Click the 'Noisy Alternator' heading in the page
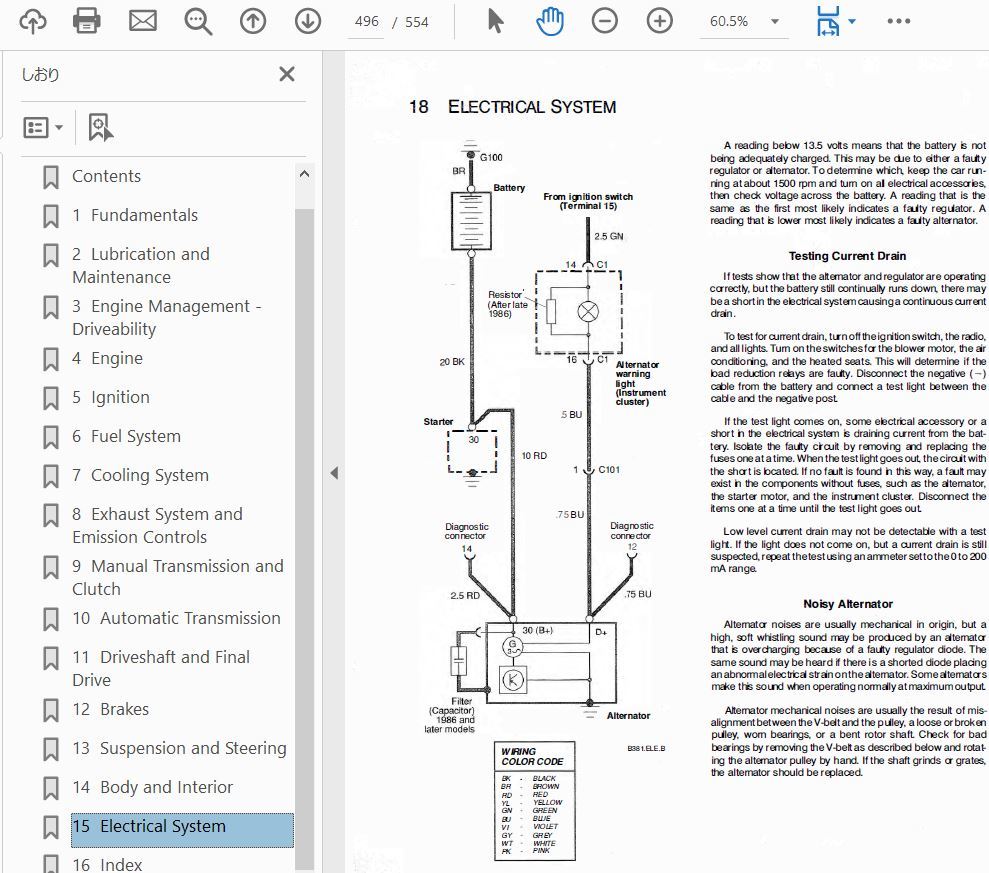This screenshot has height=873, width=989. [848, 604]
